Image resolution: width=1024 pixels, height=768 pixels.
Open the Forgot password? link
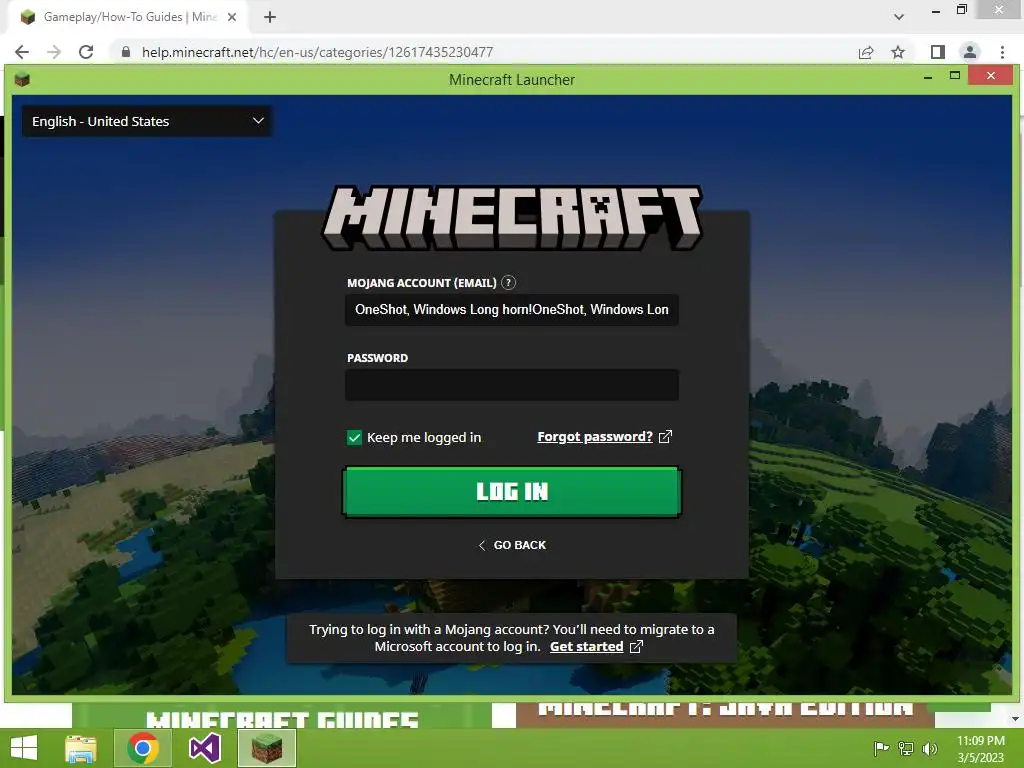tap(595, 437)
